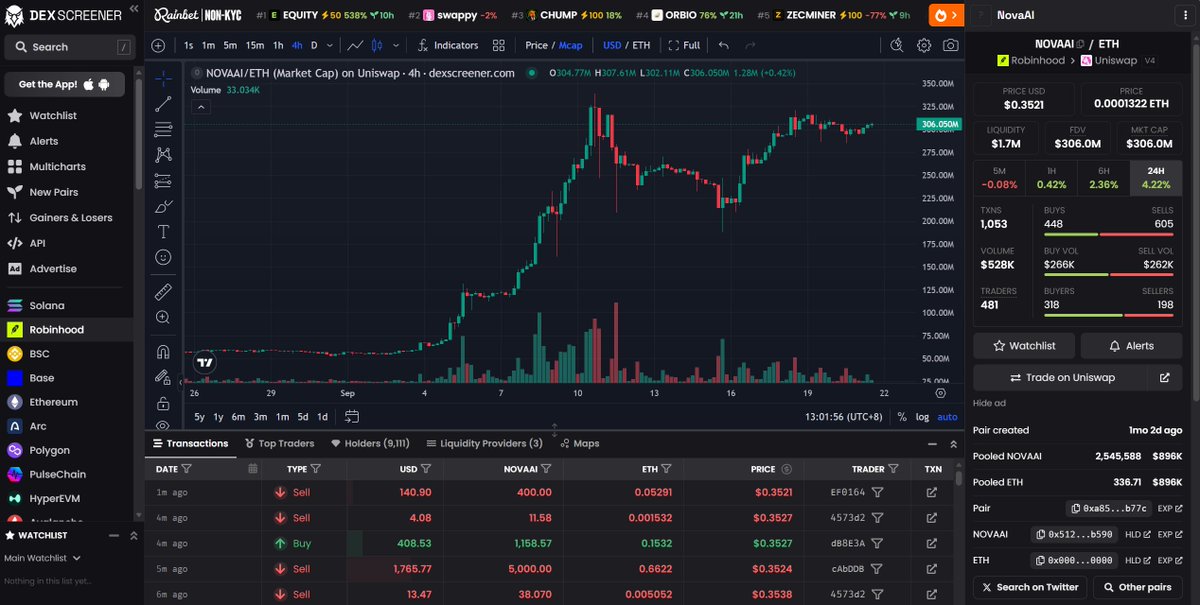
Task: Select the brush drawing tool
Action: pos(163,206)
